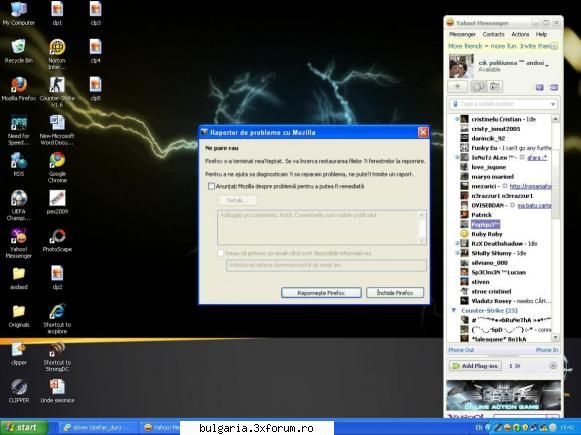
Task: Click the Phone Out link
Action: pos(461,349)
